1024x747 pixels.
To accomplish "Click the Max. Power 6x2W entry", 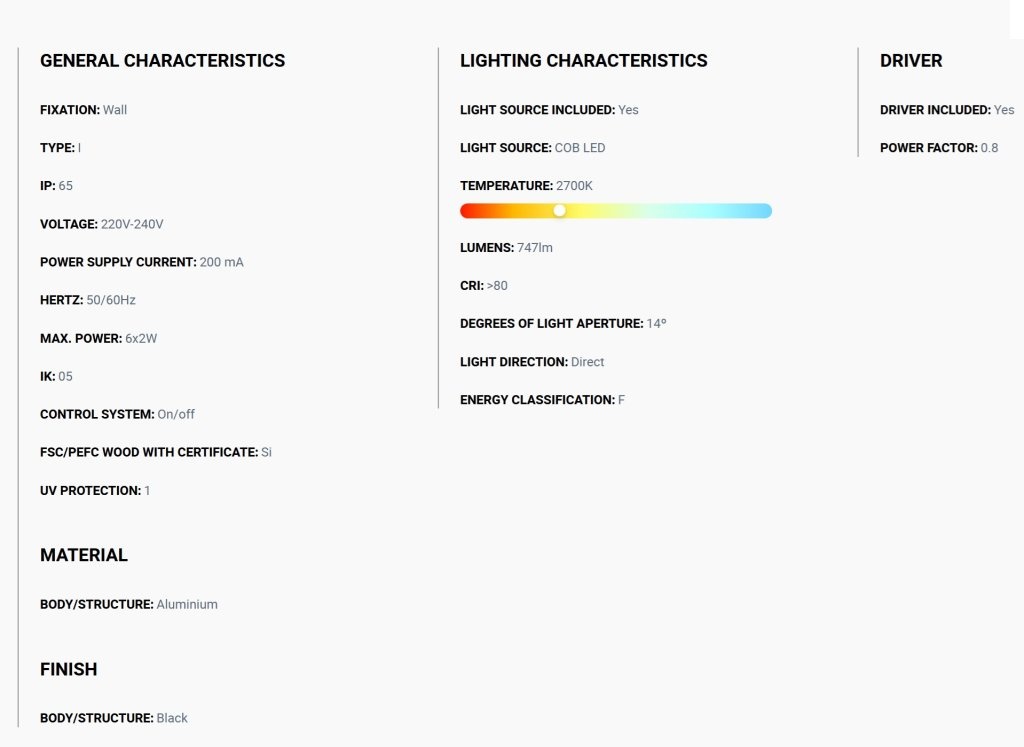I will tap(99, 338).
